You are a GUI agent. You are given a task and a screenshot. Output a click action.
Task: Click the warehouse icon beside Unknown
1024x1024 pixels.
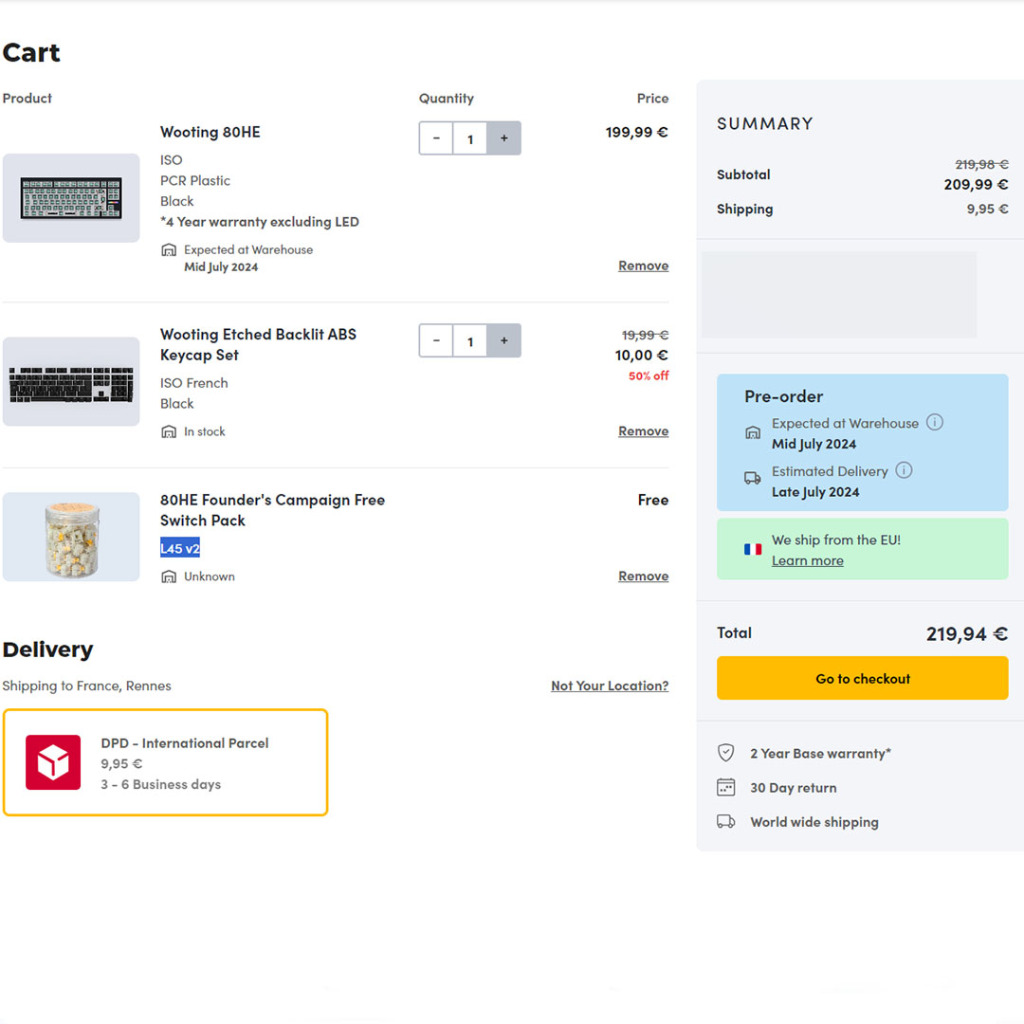pos(168,576)
